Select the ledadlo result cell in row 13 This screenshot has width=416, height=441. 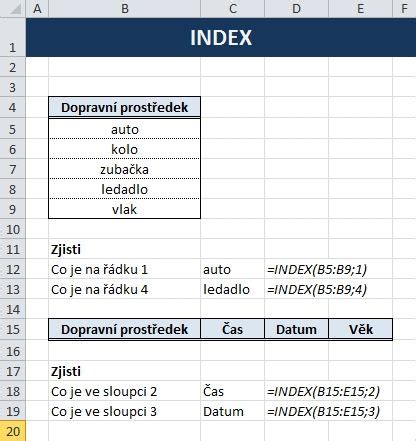pyautogui.click(x=233, y=289)
